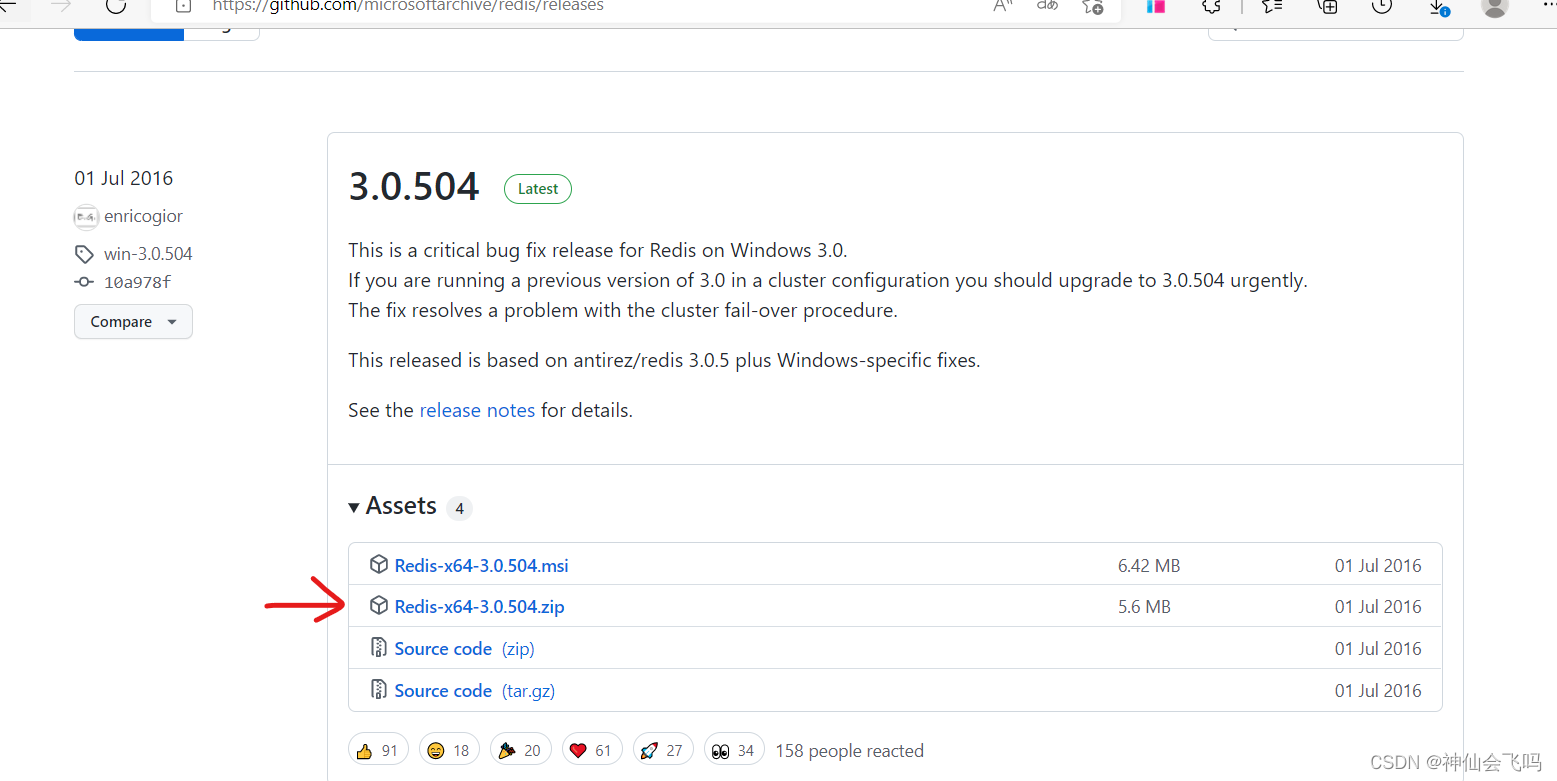Click the tag icon next to win-3.0.504
Image resolution: width=1557 pixels, height=781 pixels.
(84, 254)
